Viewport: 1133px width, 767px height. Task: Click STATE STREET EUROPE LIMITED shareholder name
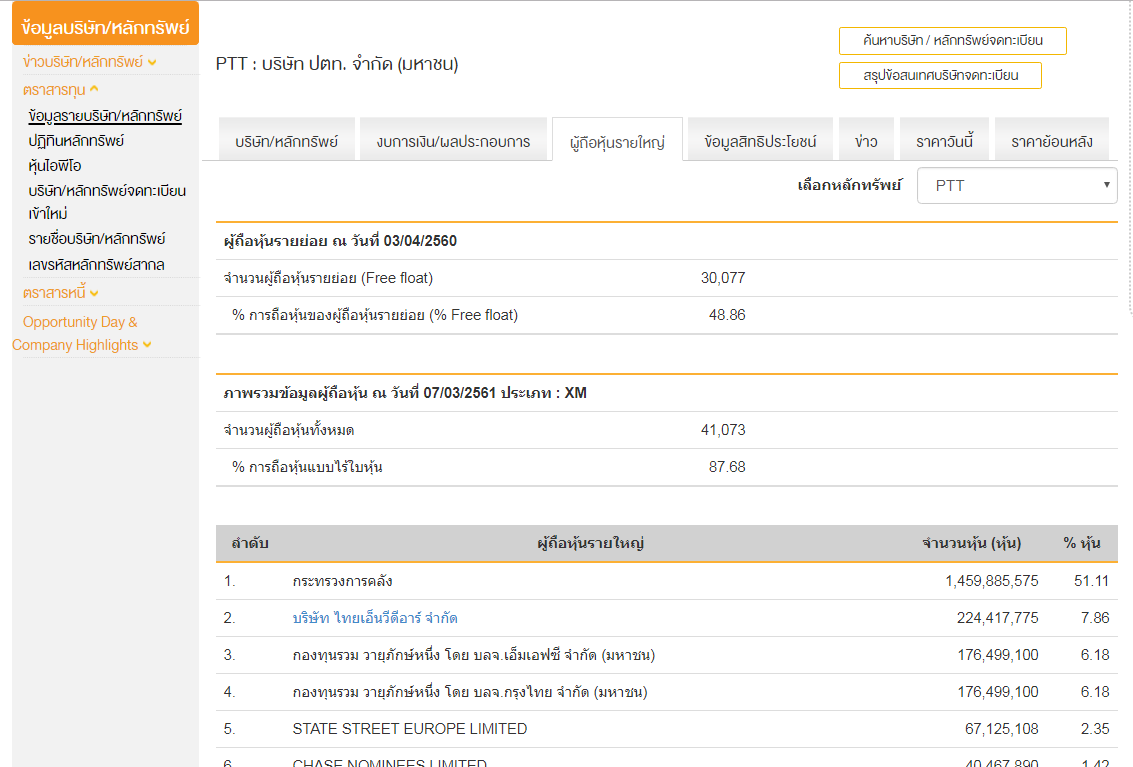[x=410, y=729]
